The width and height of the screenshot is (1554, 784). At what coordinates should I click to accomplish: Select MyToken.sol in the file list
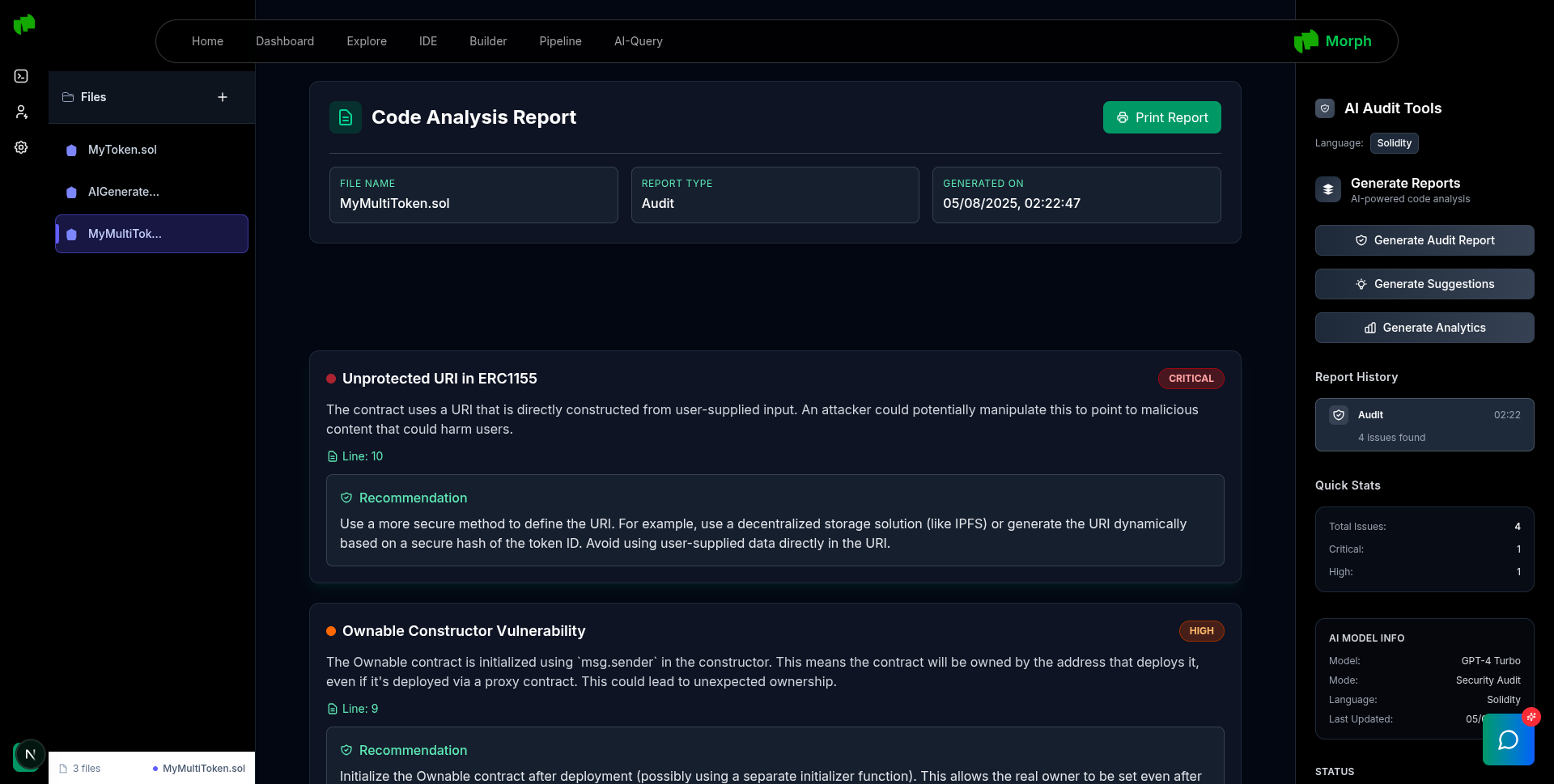click(151, 150)
